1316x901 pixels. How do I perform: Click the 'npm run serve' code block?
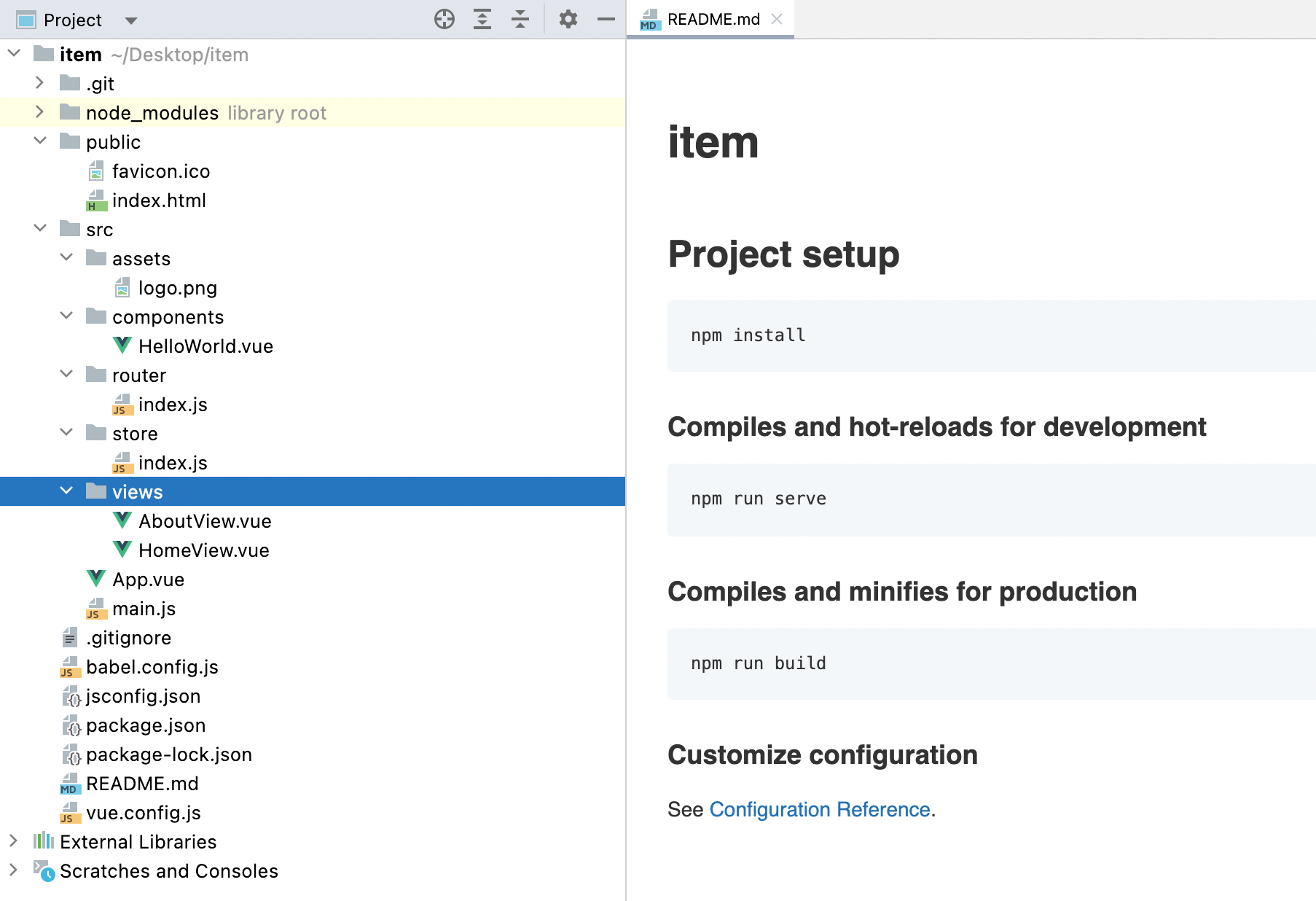click(x=991, y=499)
